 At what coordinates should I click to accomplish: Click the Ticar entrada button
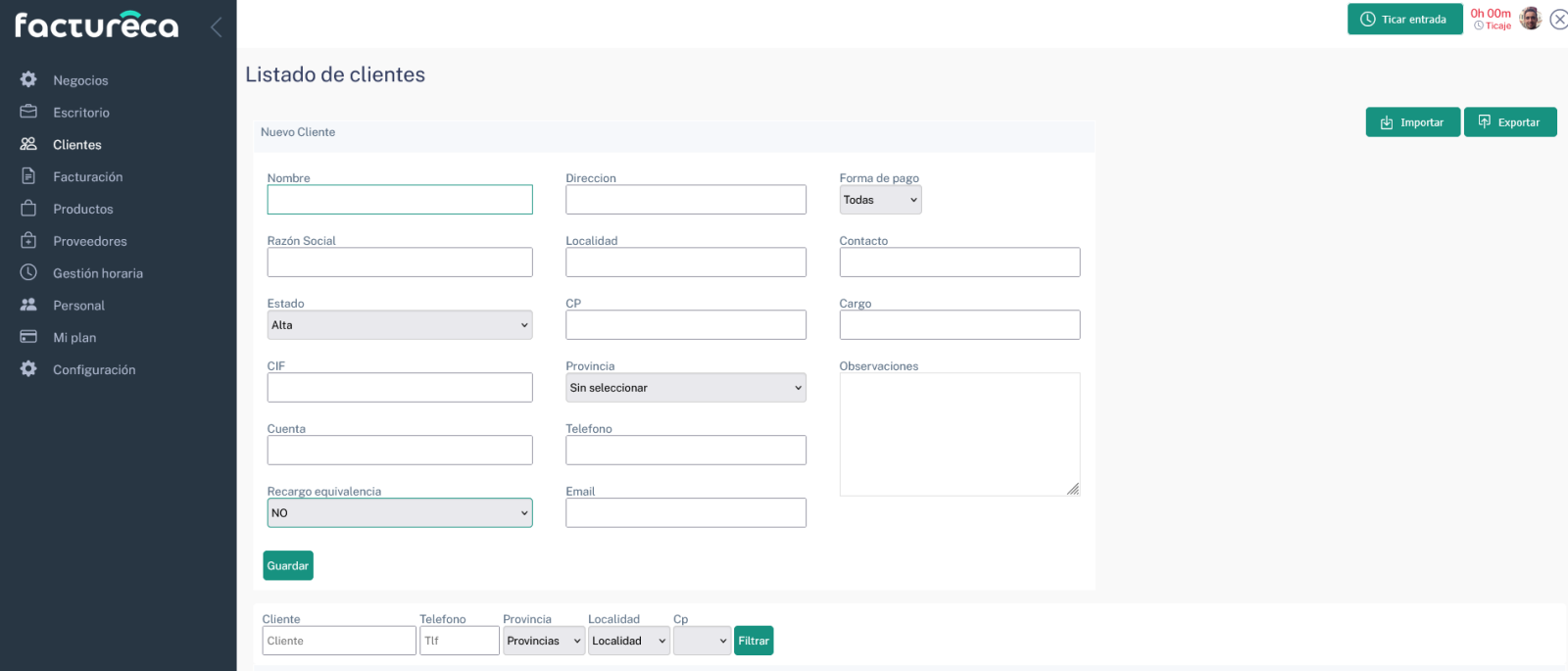pyautogui.click(x=1403, y=20)
